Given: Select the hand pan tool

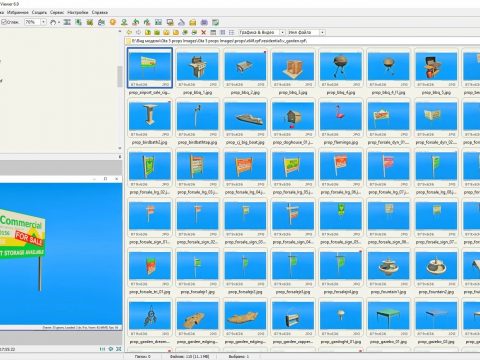Looking at the screenshot, I should click(53, 22).
